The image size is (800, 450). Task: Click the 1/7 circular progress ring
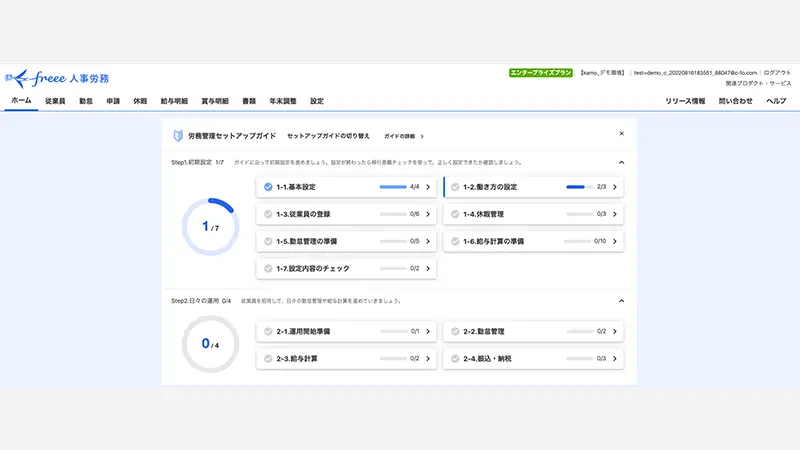211,227
